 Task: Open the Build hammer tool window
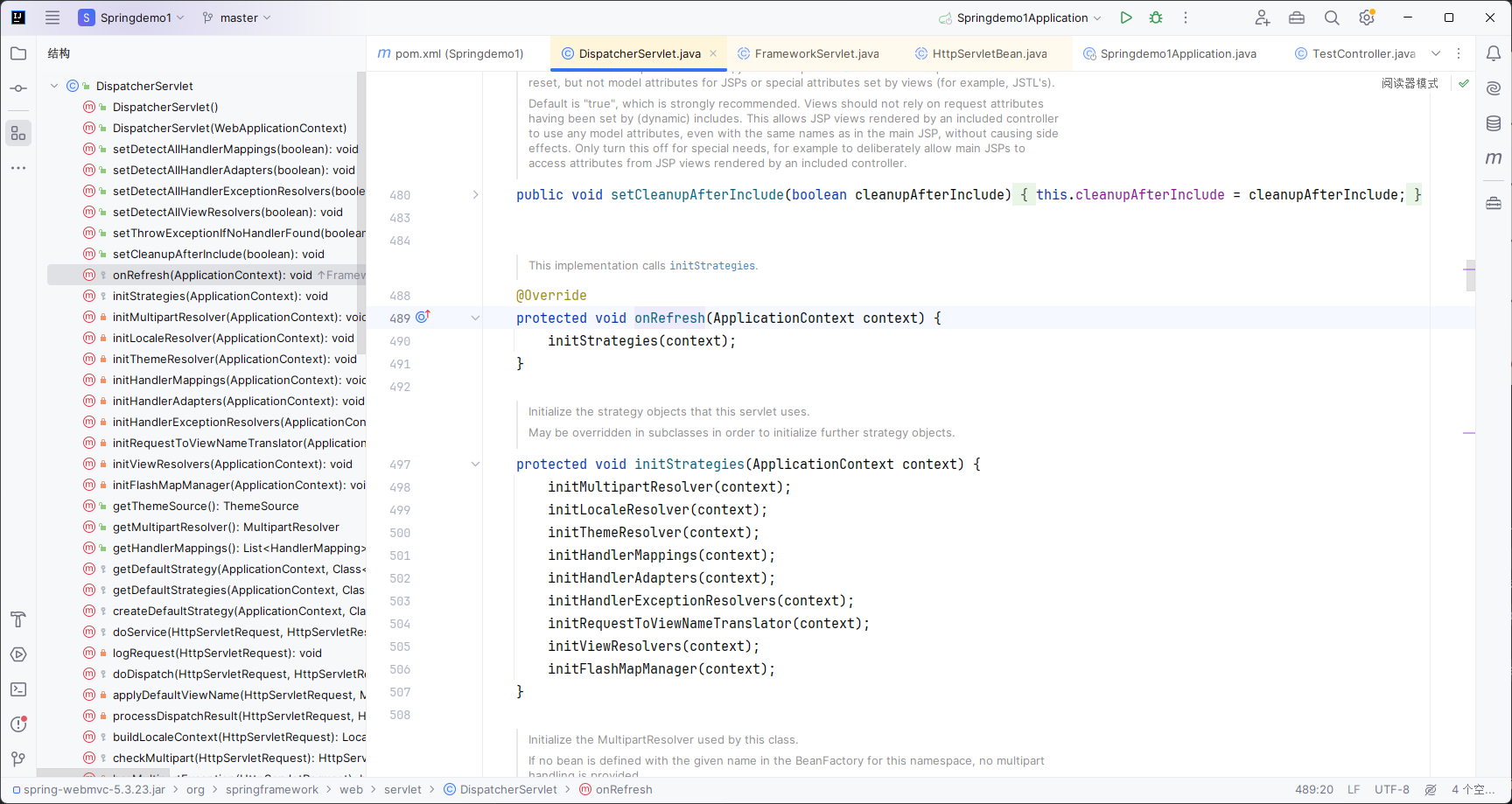[18, 619]
